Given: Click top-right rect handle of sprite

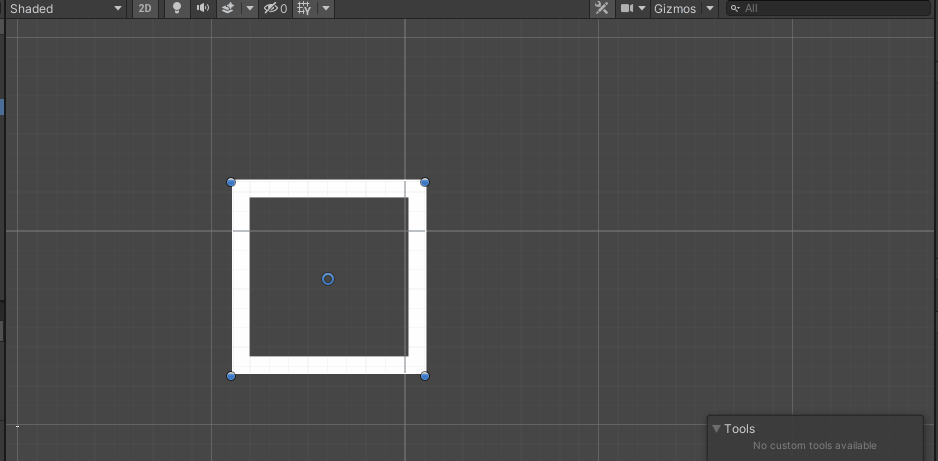Looking at the screenshot, I should [425, 182].
